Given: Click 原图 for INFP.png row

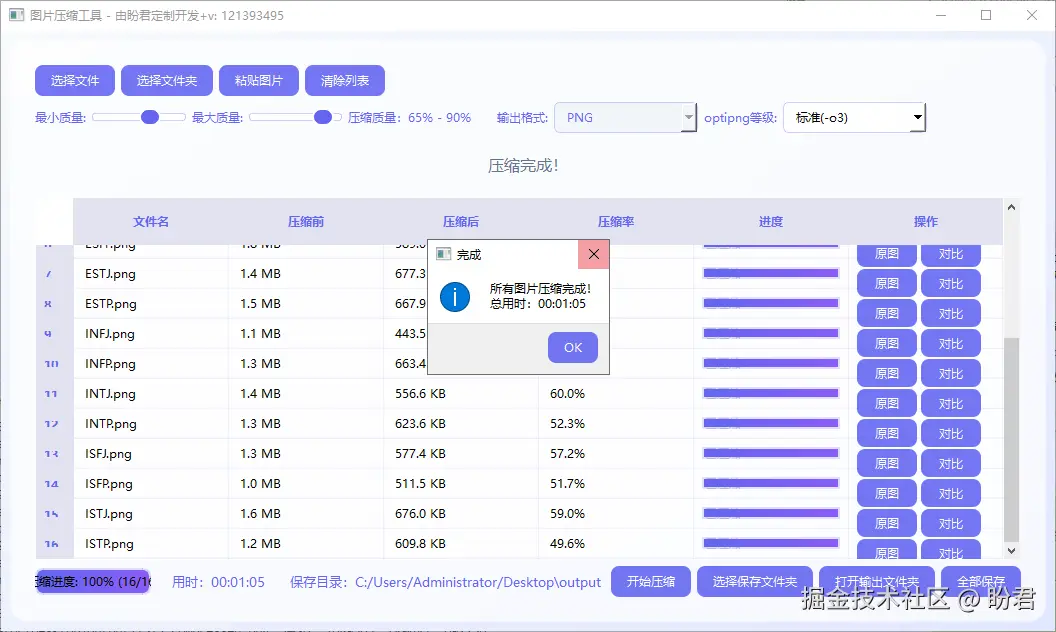Looking at the screenshot, I should click(x=886, y=373).
